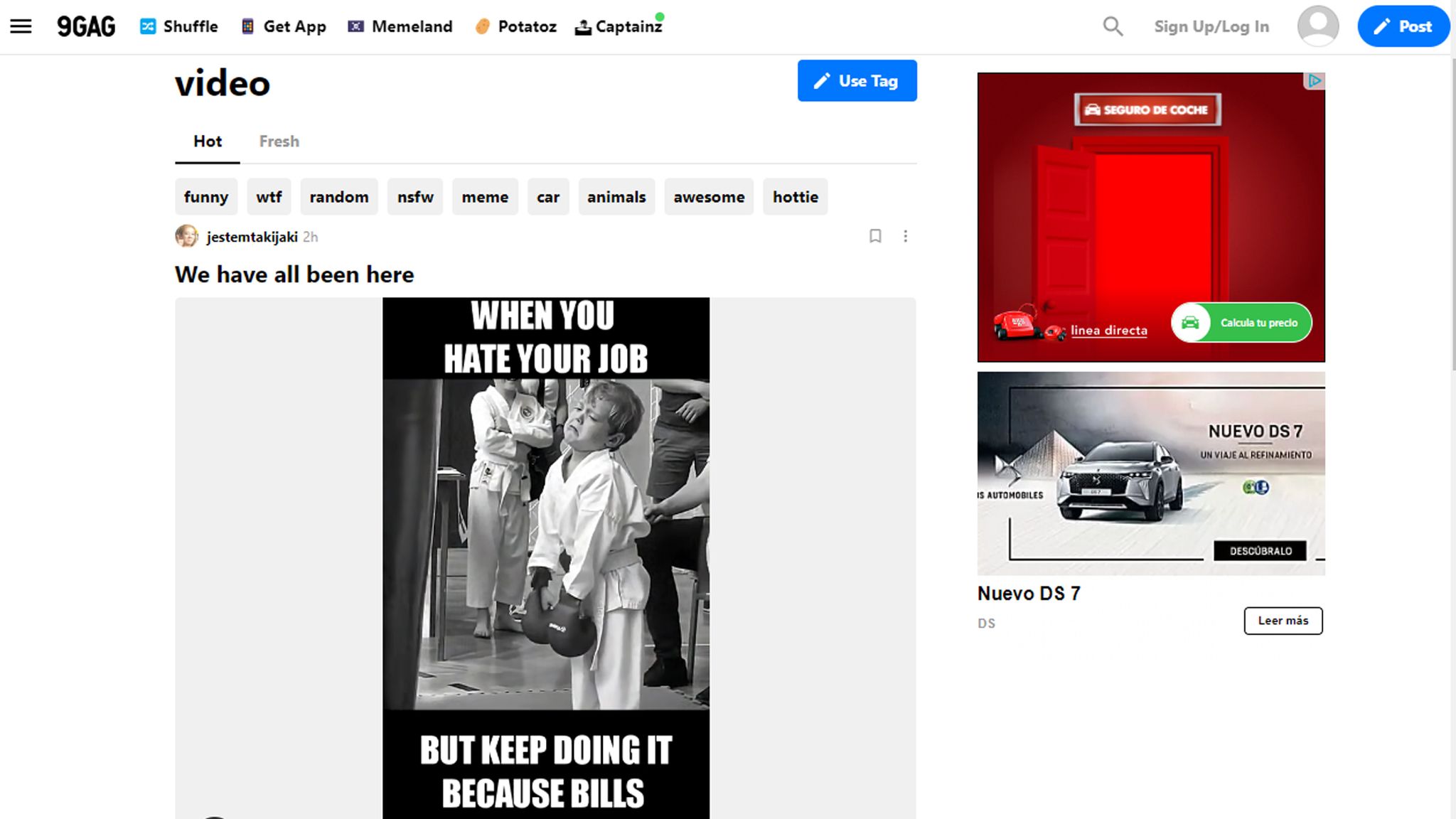This screenshot has height=819, width=1456.
Task: Select the animals tag chip
Action: [616, 197]
